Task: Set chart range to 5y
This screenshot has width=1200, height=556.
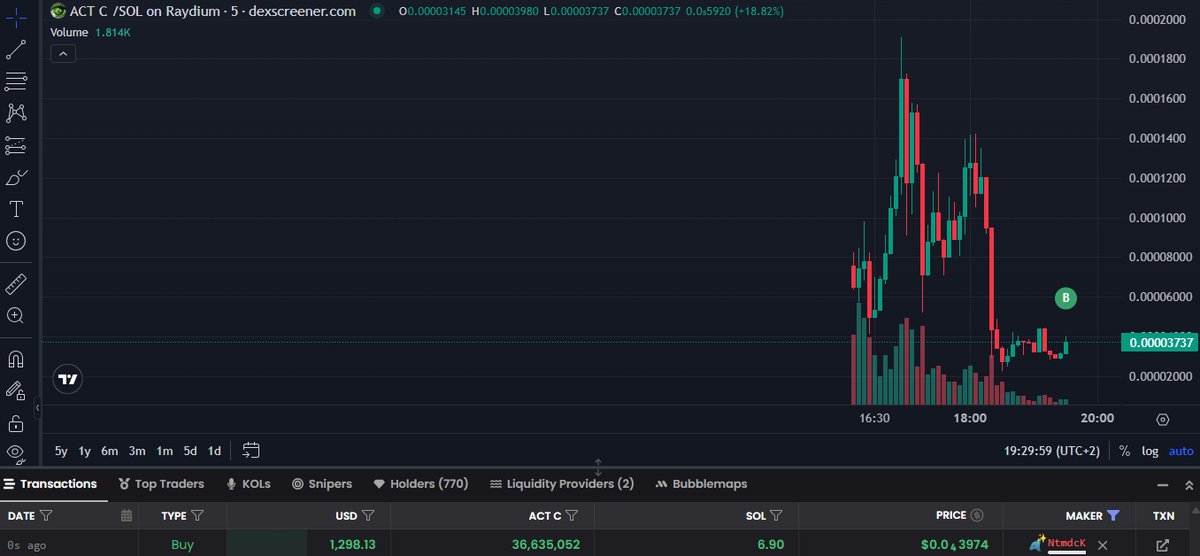Action: click(x=62, y=451)
